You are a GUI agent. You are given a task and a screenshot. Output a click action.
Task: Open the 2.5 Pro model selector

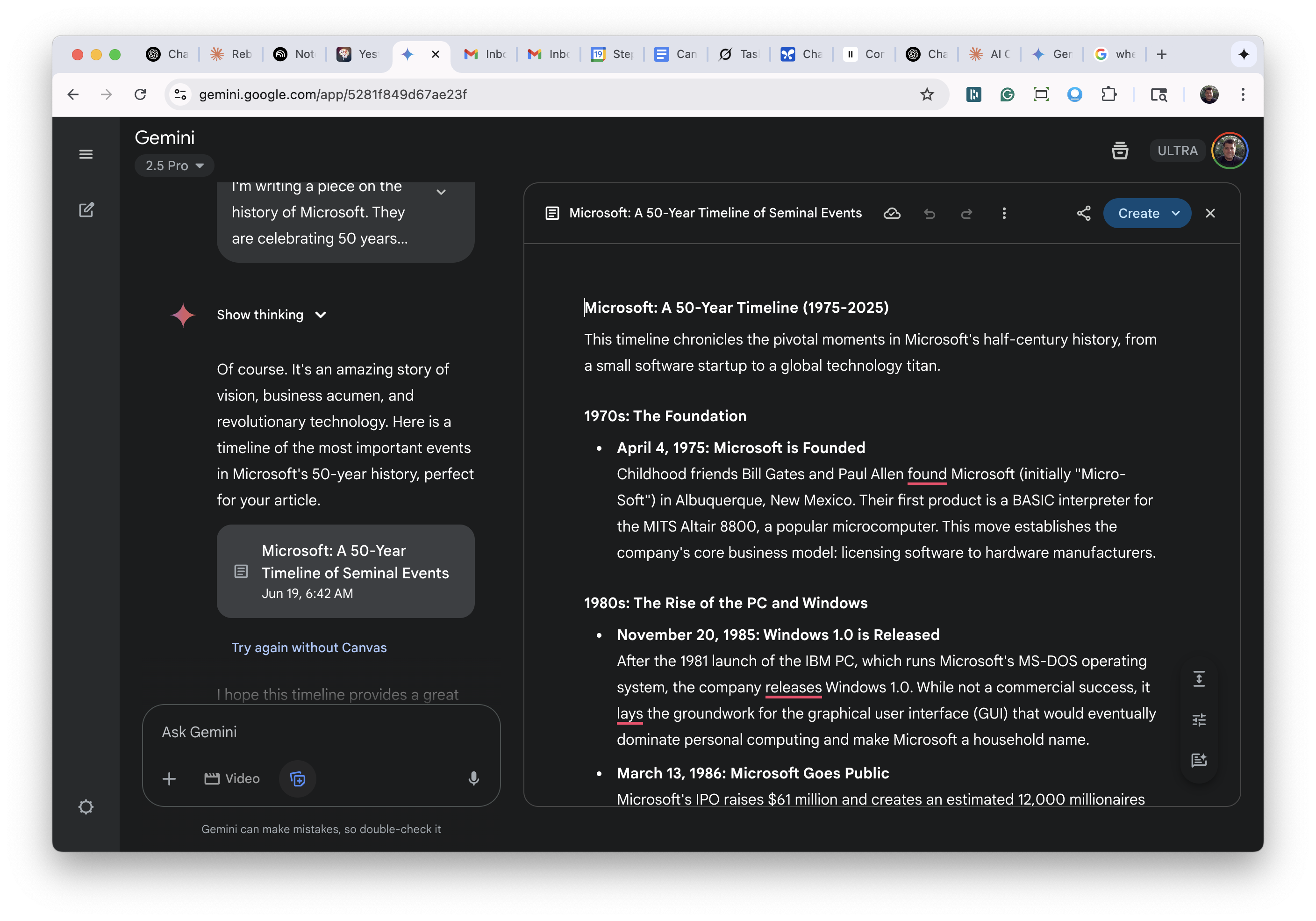[174, 165]
